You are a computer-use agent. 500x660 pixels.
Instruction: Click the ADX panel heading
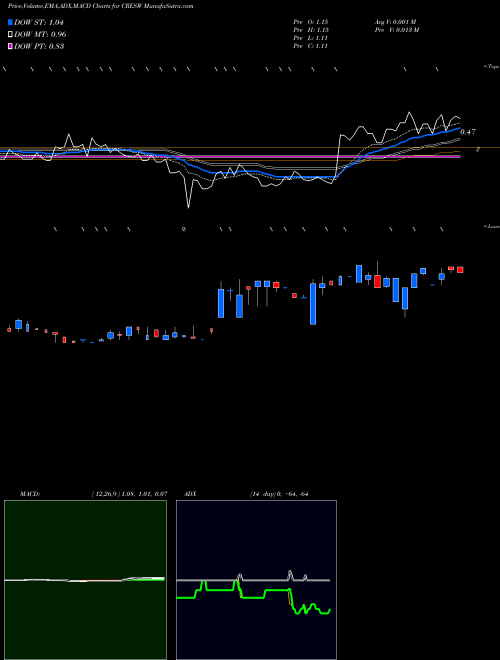point(190,494)
